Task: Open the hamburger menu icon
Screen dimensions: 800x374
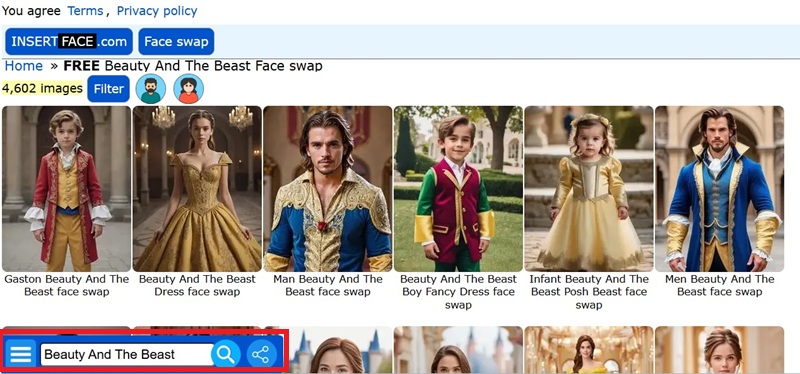Action: (20, 354)
